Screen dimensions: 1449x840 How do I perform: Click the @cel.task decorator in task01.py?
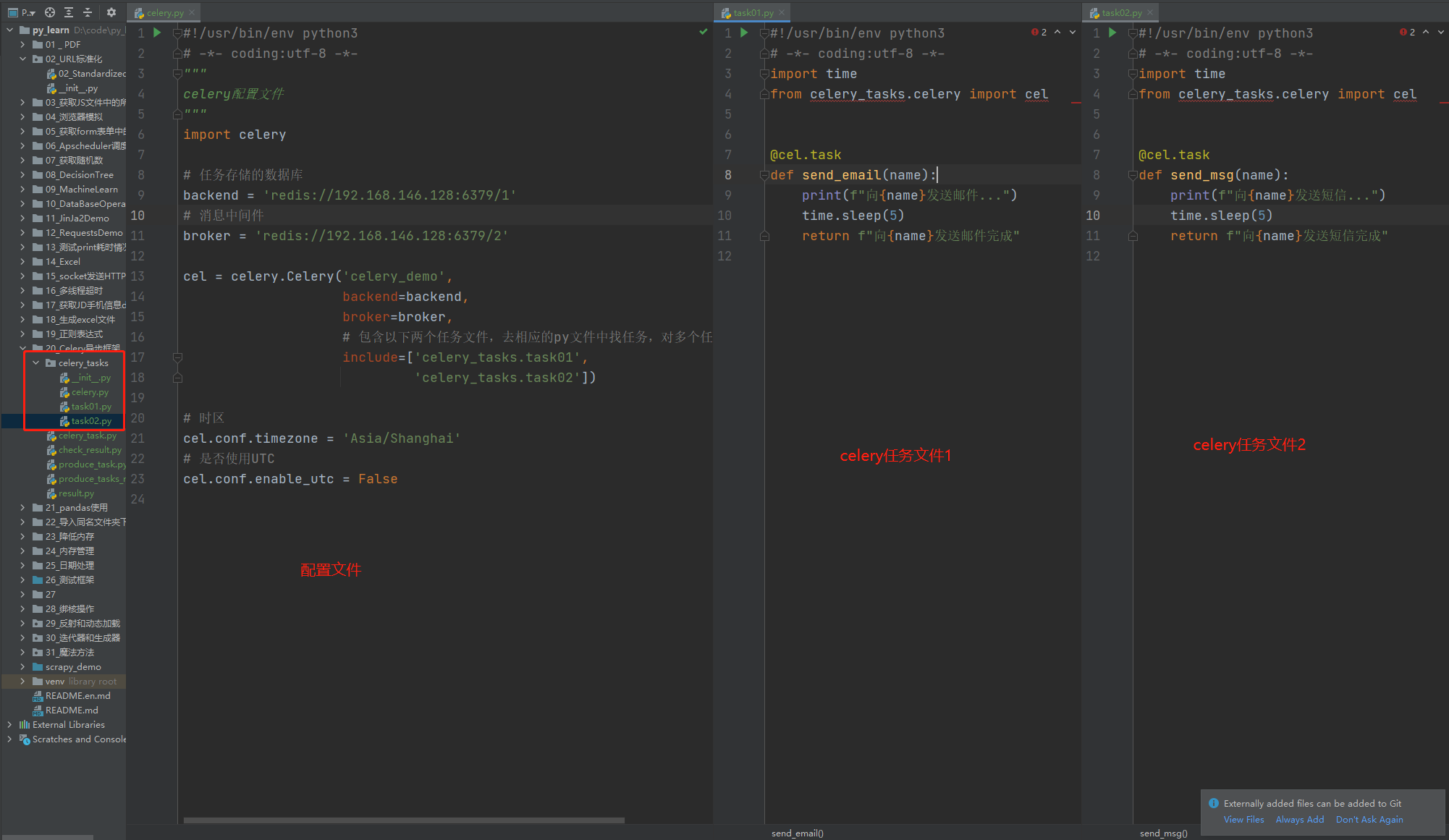[806, 155]
